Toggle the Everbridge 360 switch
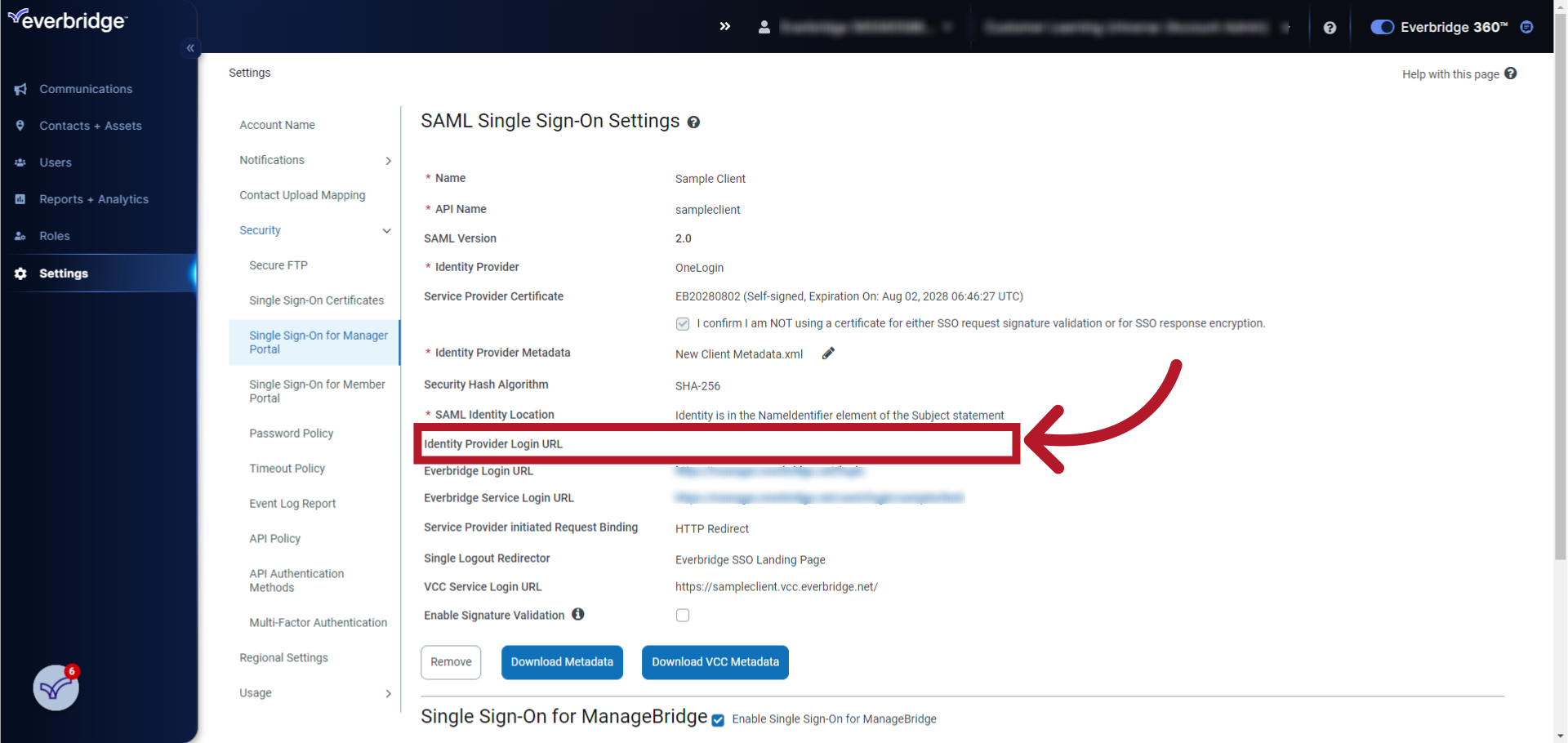The width and height of the screenshot is (1568, 743). coord(1382,27)
